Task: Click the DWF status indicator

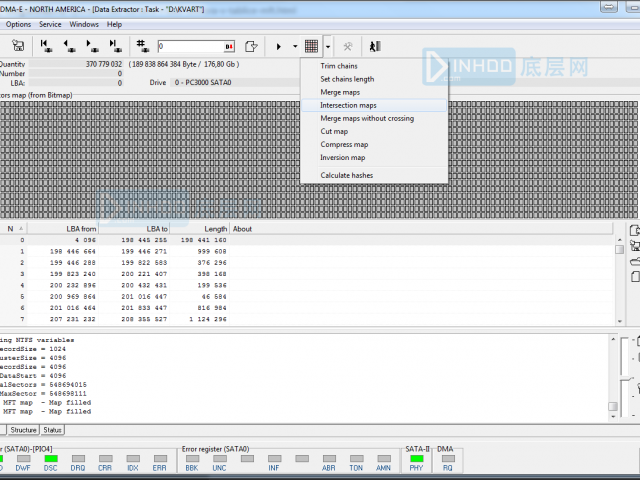Action: 23,459
